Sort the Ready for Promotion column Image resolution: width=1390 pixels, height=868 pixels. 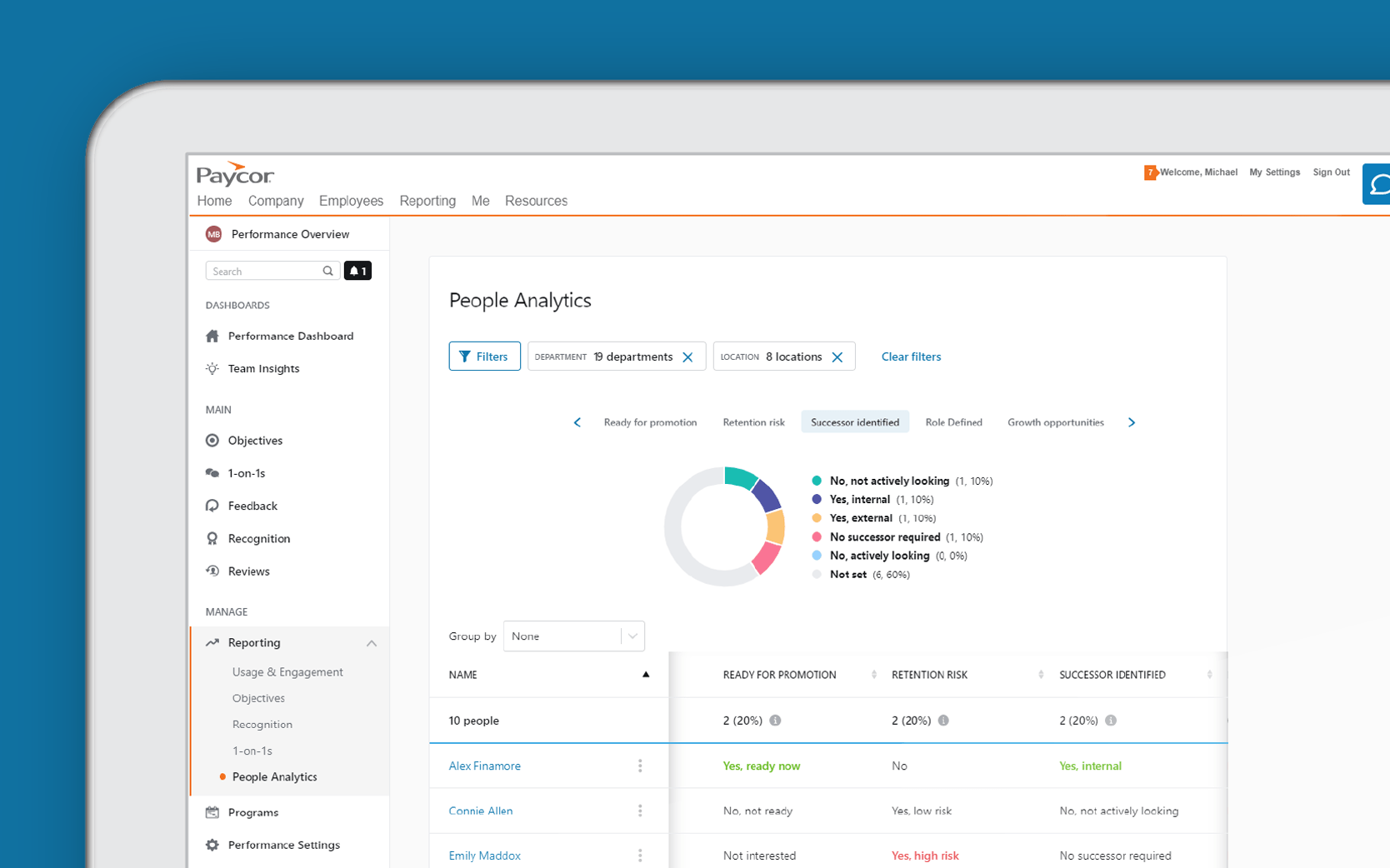[x=874, y=675]
